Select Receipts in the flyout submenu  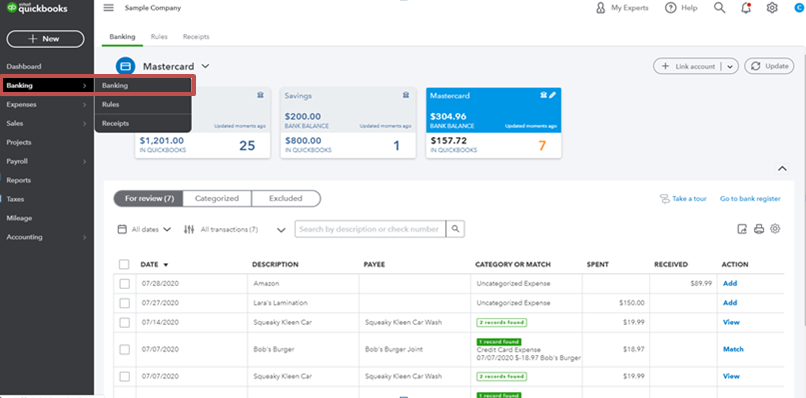(x=143, y=123)
